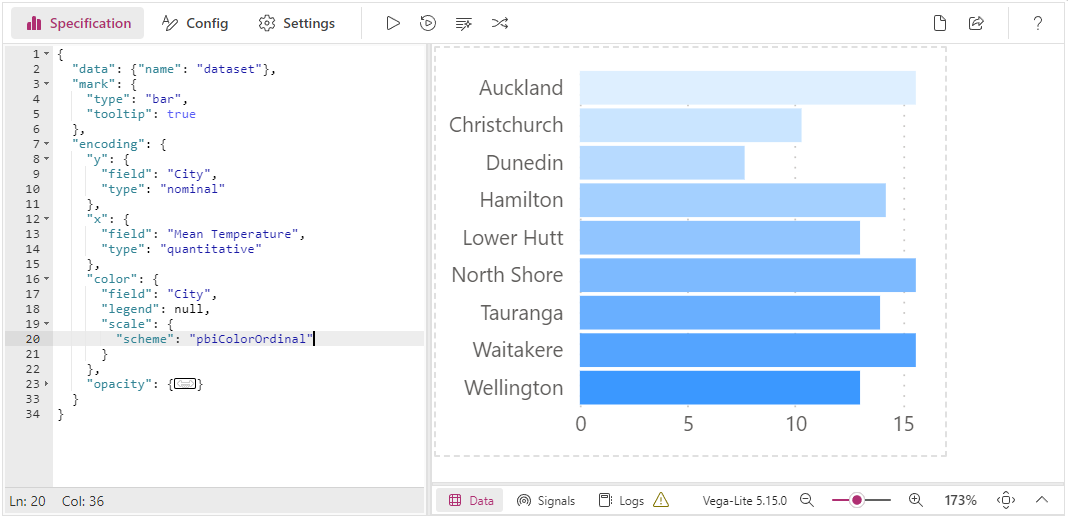
Task: Click the zoom level slider handle
Action: (858, 500)
